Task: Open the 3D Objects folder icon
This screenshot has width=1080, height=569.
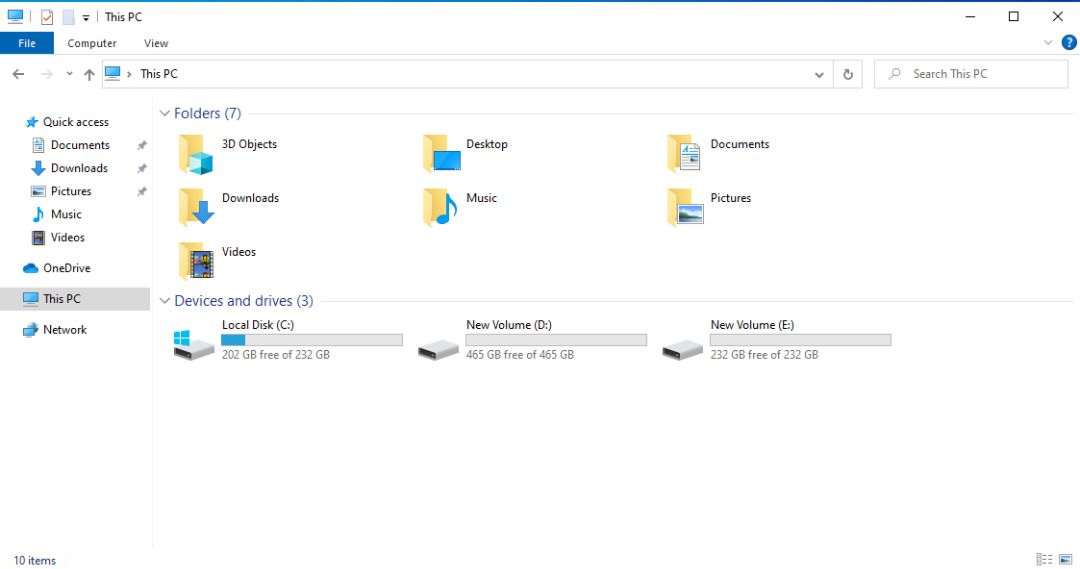Action: (x=196, y=155)
